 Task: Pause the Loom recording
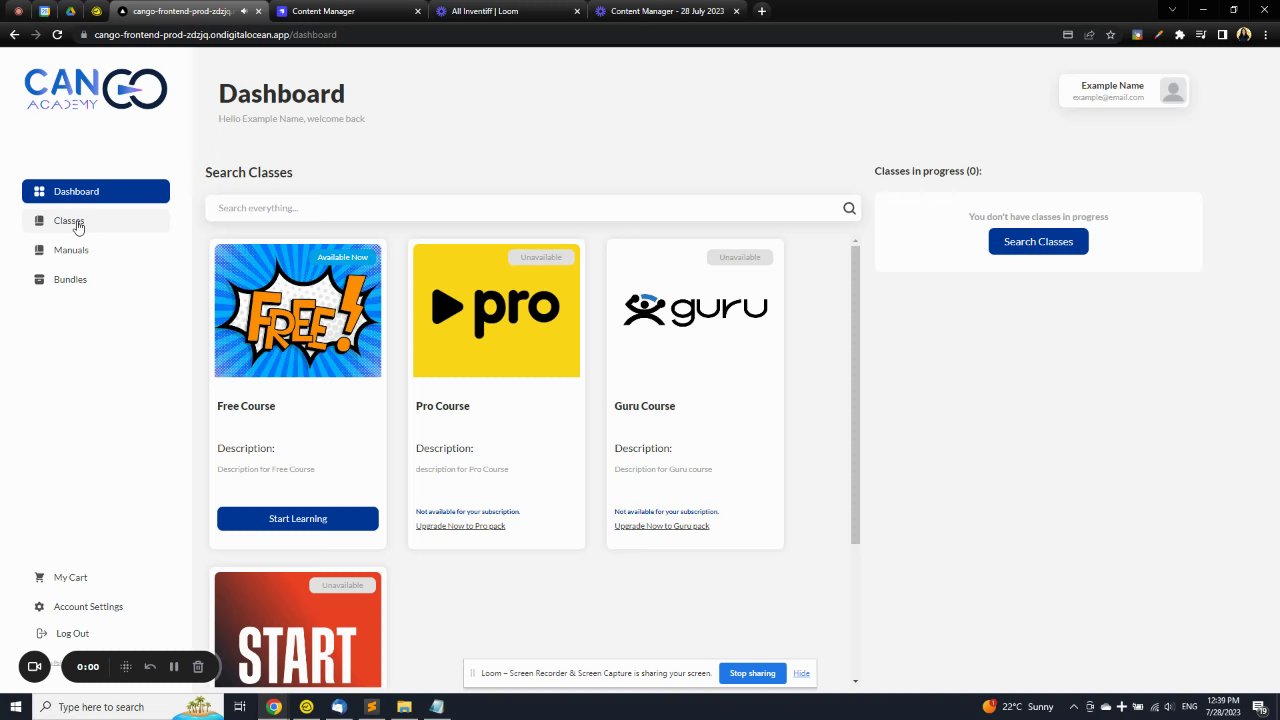pyautogui.click(x=174, y=667)
